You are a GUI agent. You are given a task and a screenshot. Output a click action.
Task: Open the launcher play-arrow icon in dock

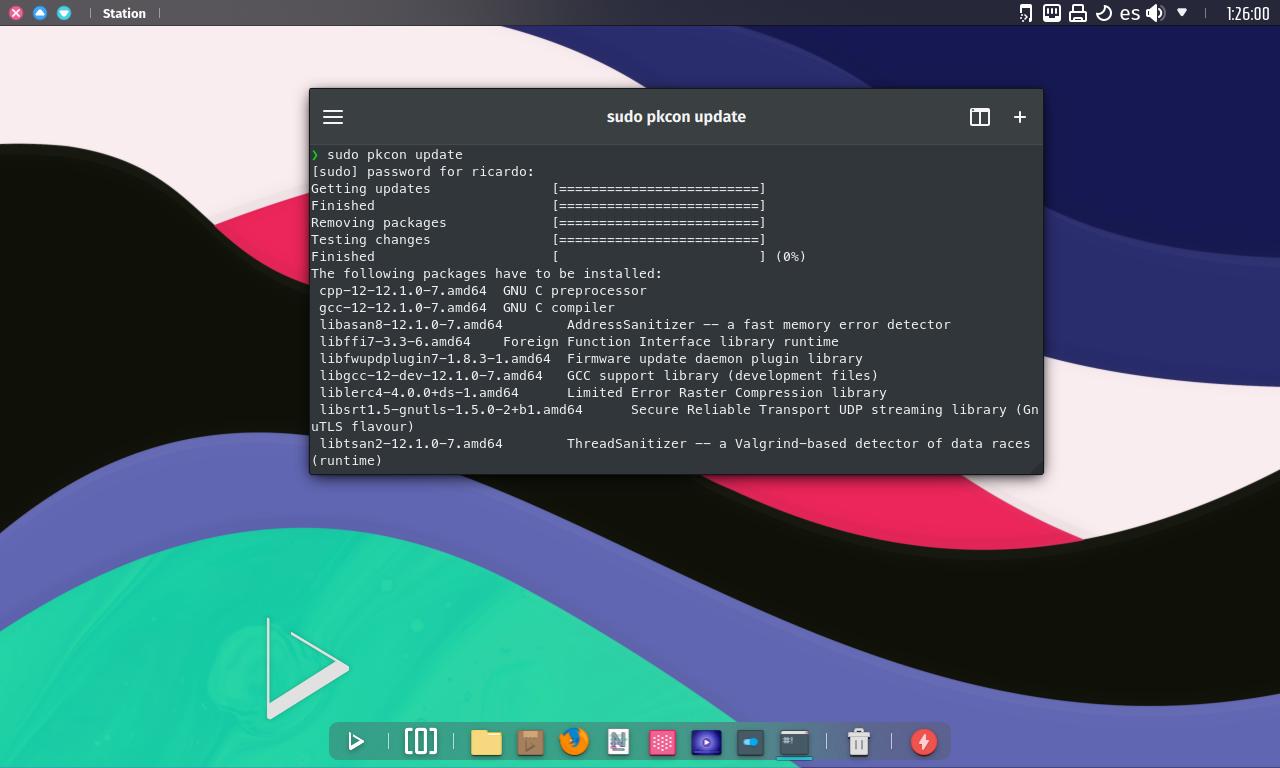[x=355, y=741]
